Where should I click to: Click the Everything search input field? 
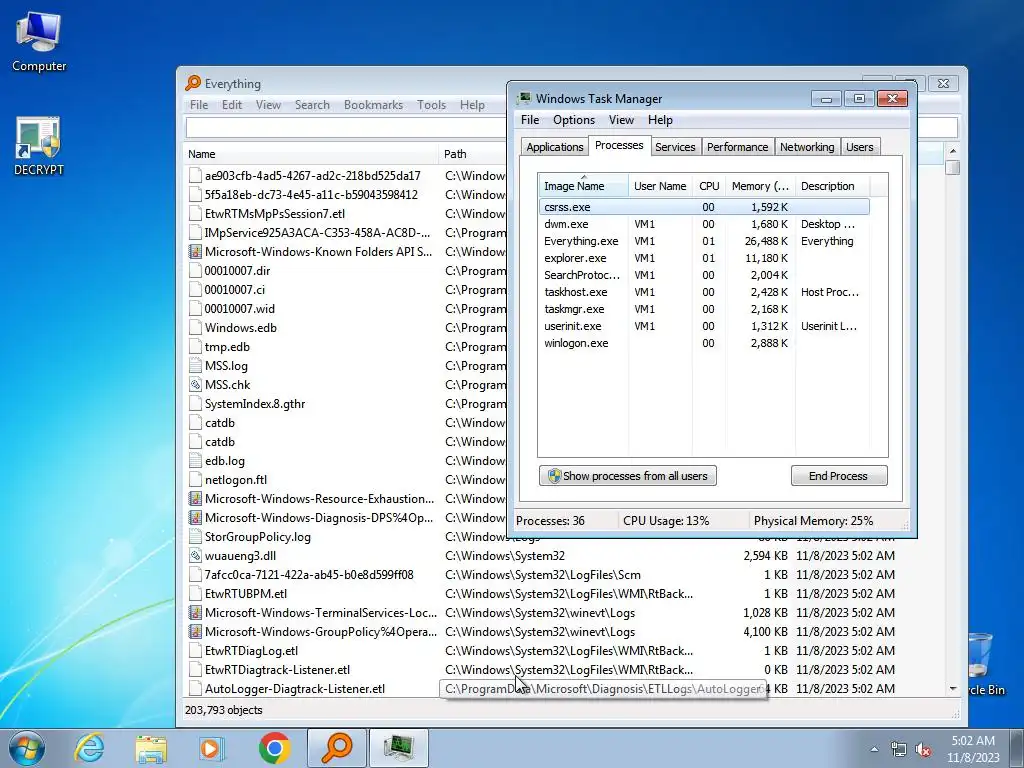(x=346, y=127)
